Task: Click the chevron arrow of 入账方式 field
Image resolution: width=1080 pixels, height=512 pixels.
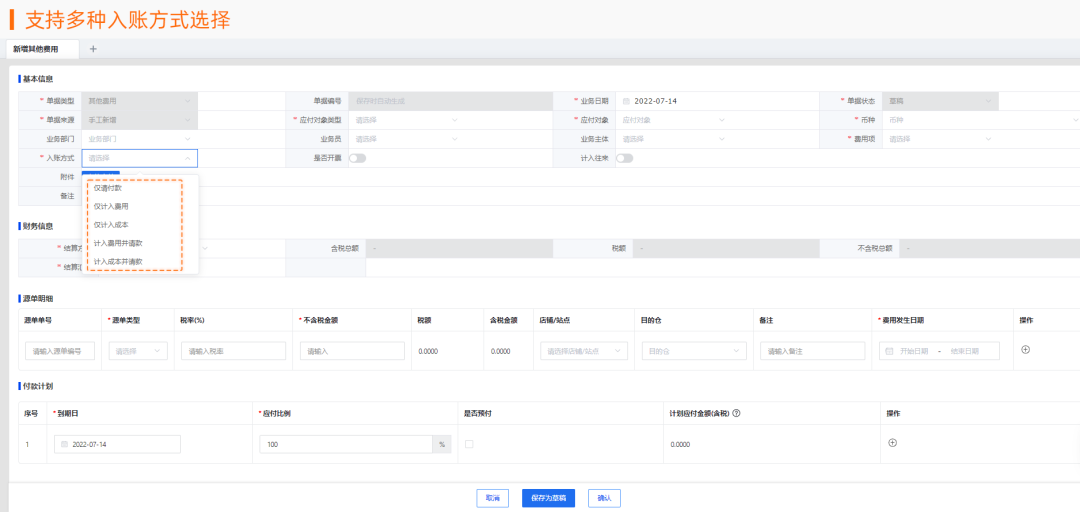Action: [x=187, y=158]
